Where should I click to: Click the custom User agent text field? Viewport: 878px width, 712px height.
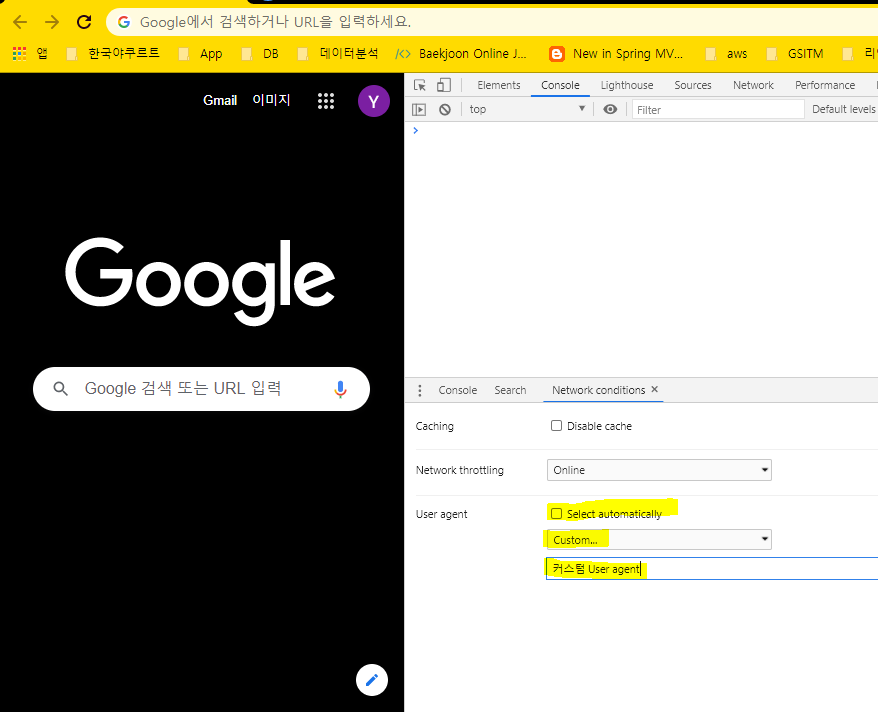tap(712, 569)
